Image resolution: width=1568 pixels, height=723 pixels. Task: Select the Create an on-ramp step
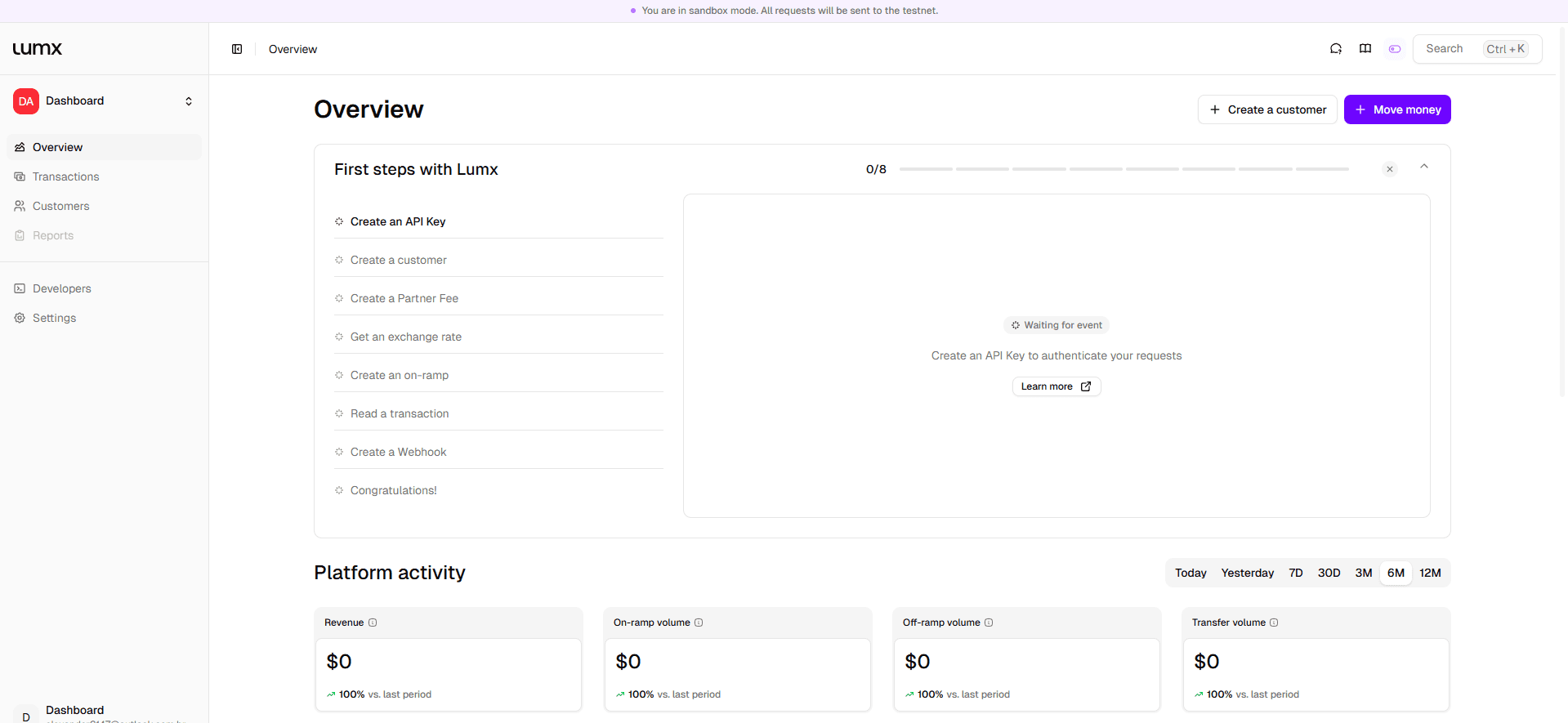498,375
